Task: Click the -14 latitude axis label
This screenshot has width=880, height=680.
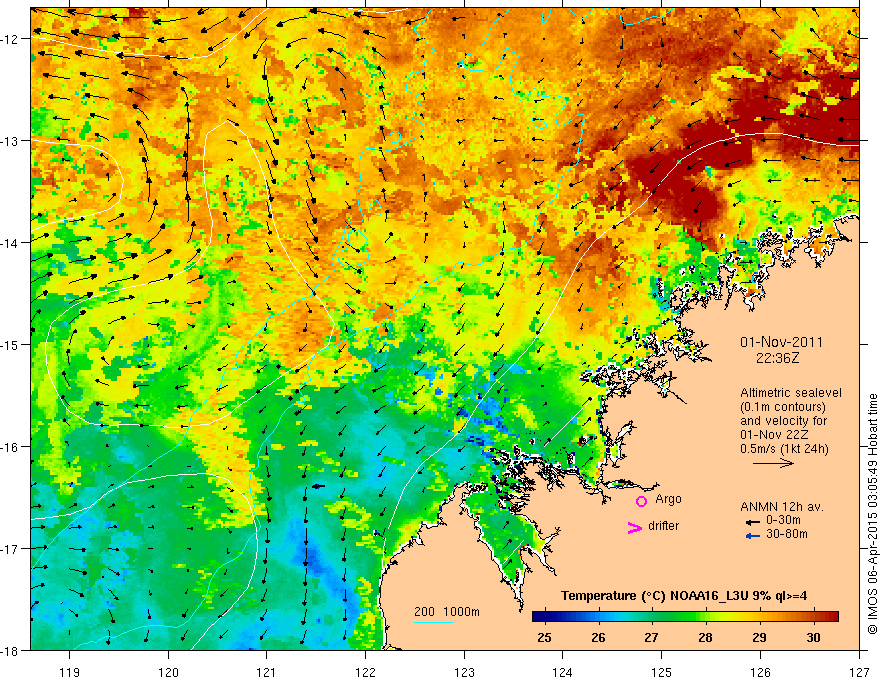Action: pos(11,243)
